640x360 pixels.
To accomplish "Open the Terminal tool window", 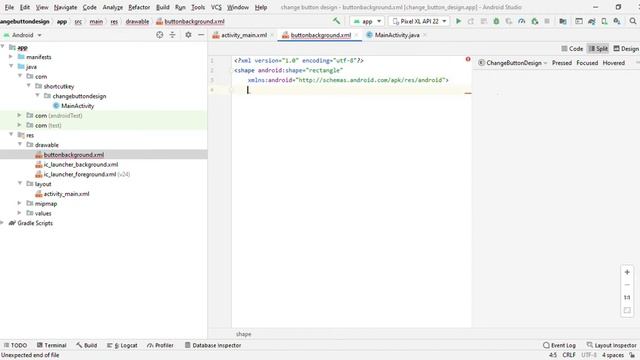I will [x=51, y=345].
